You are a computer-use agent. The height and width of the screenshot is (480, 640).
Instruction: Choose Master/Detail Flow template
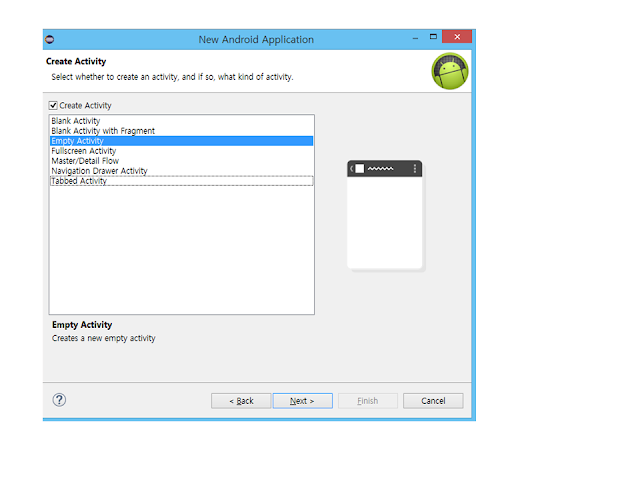[182, 161]
